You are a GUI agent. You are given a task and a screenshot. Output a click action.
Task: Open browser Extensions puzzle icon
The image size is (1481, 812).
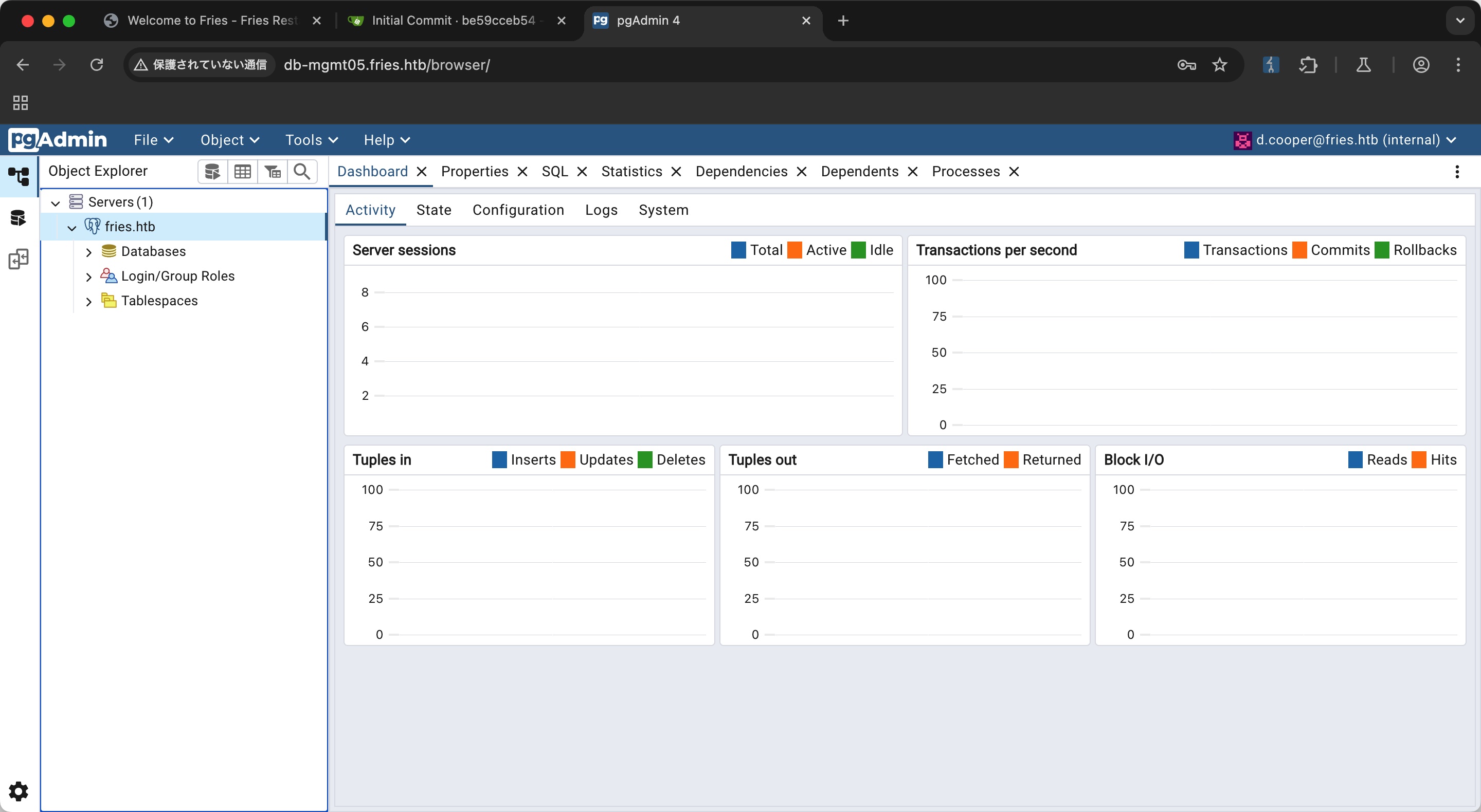coord(1308,65)
